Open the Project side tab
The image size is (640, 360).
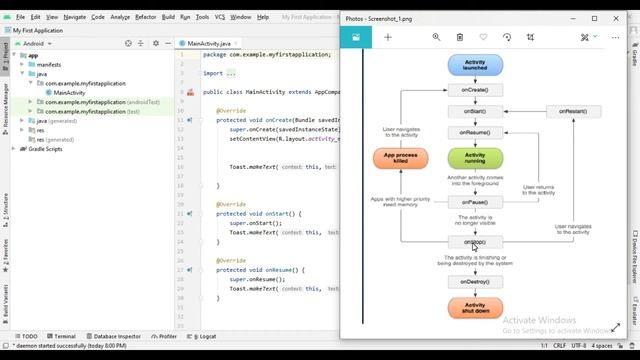pos(5,57)
